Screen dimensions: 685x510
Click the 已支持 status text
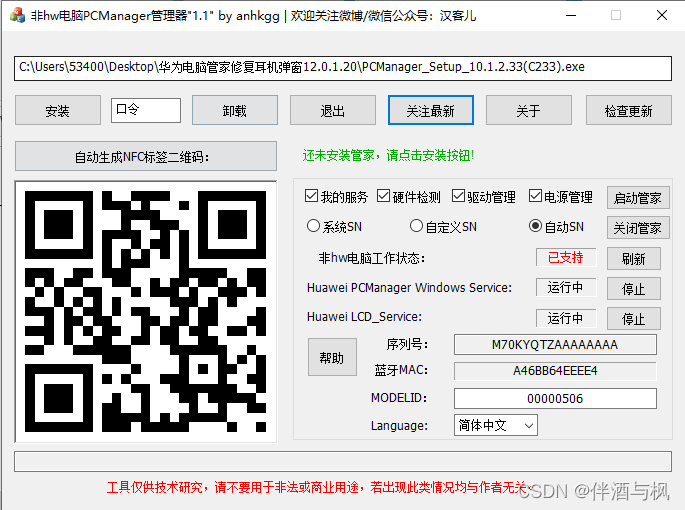[x=566, y=257]
